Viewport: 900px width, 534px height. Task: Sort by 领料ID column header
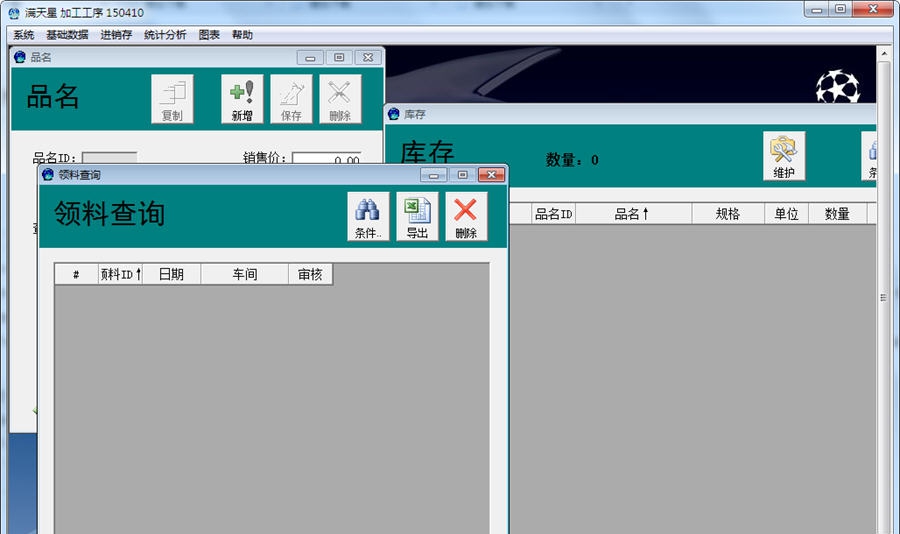click(x=120, y=274)
